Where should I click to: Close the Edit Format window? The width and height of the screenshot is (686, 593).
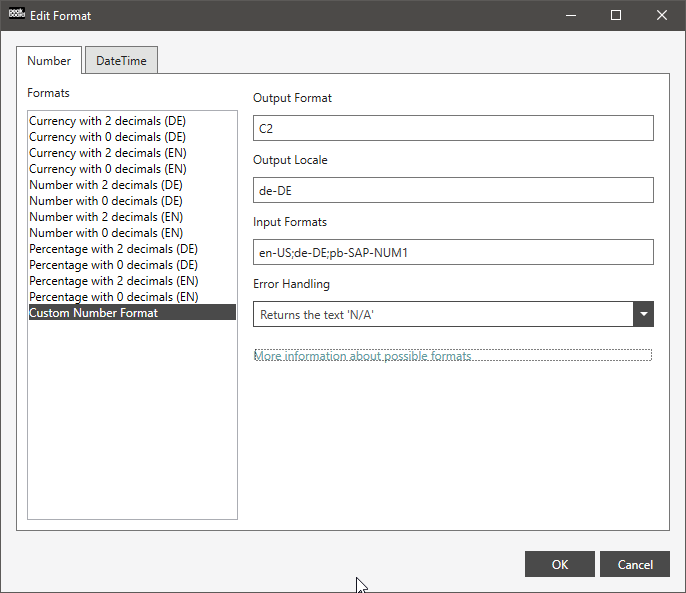(x=662, y=15)
